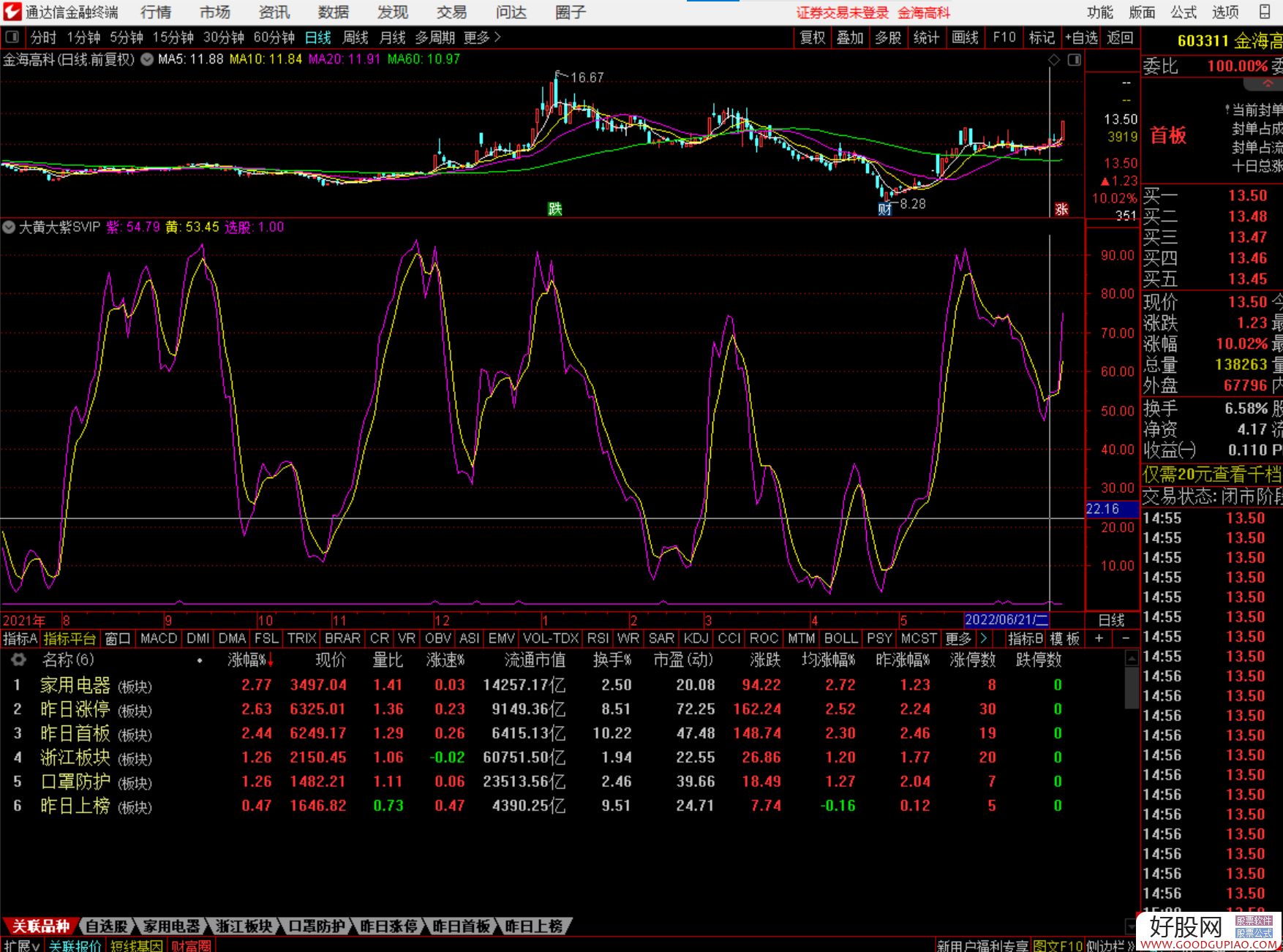Open the mobile phone icon at top right

tap(1264, 12)
